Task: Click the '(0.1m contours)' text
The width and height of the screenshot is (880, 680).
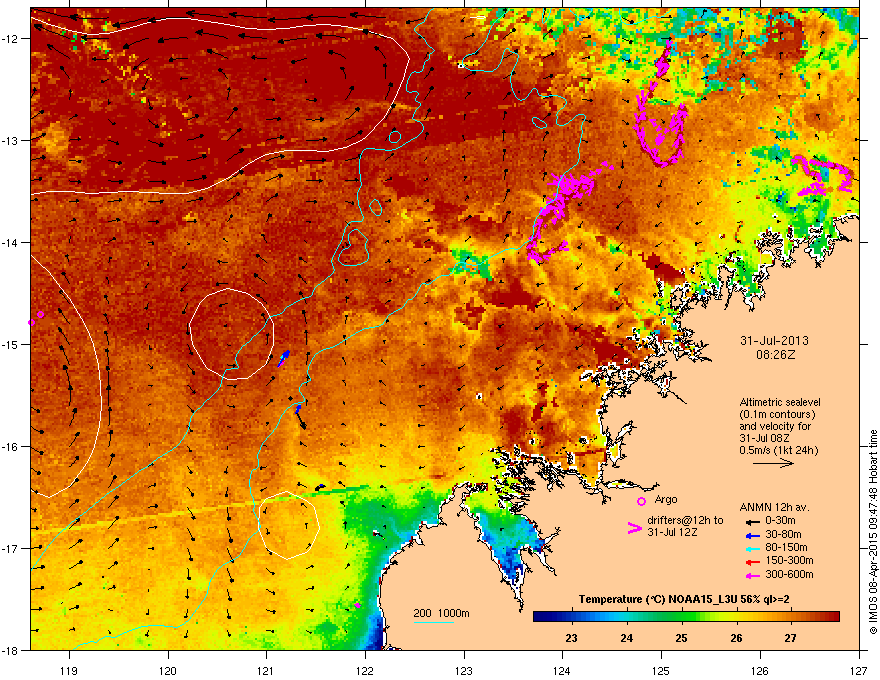Action: [x=777, y=414]
